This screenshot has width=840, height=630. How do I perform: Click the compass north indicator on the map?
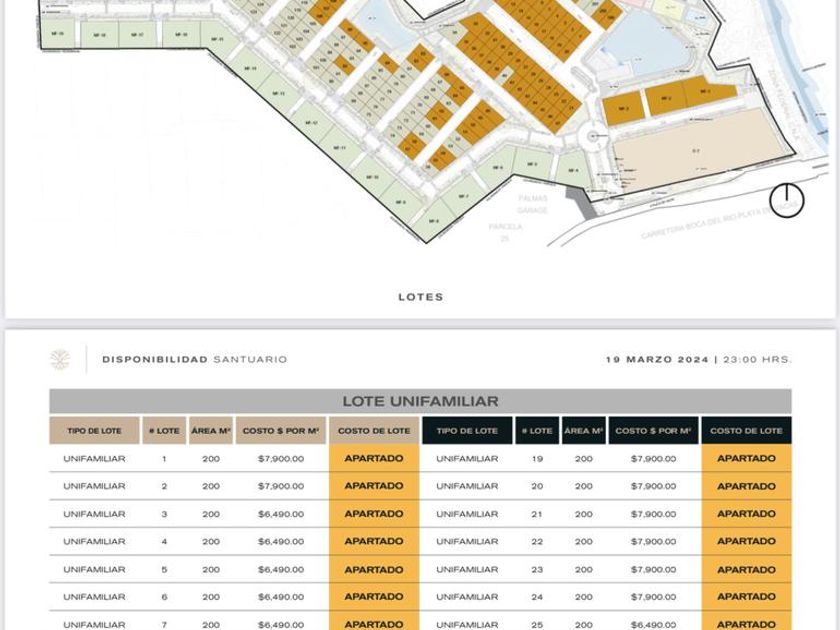pyautogui.click(x=787, y=200)
